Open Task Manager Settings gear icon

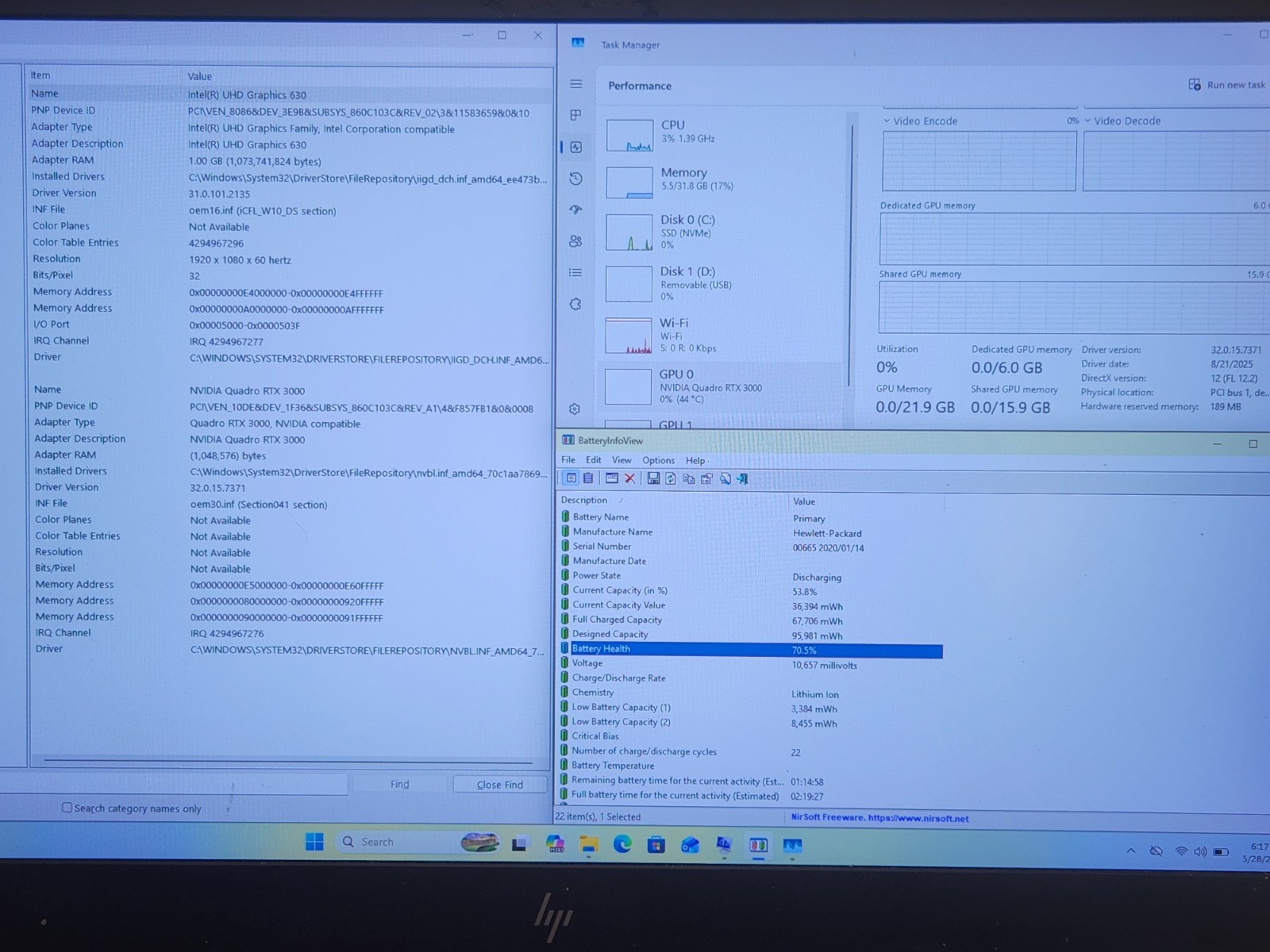(575, 409)
